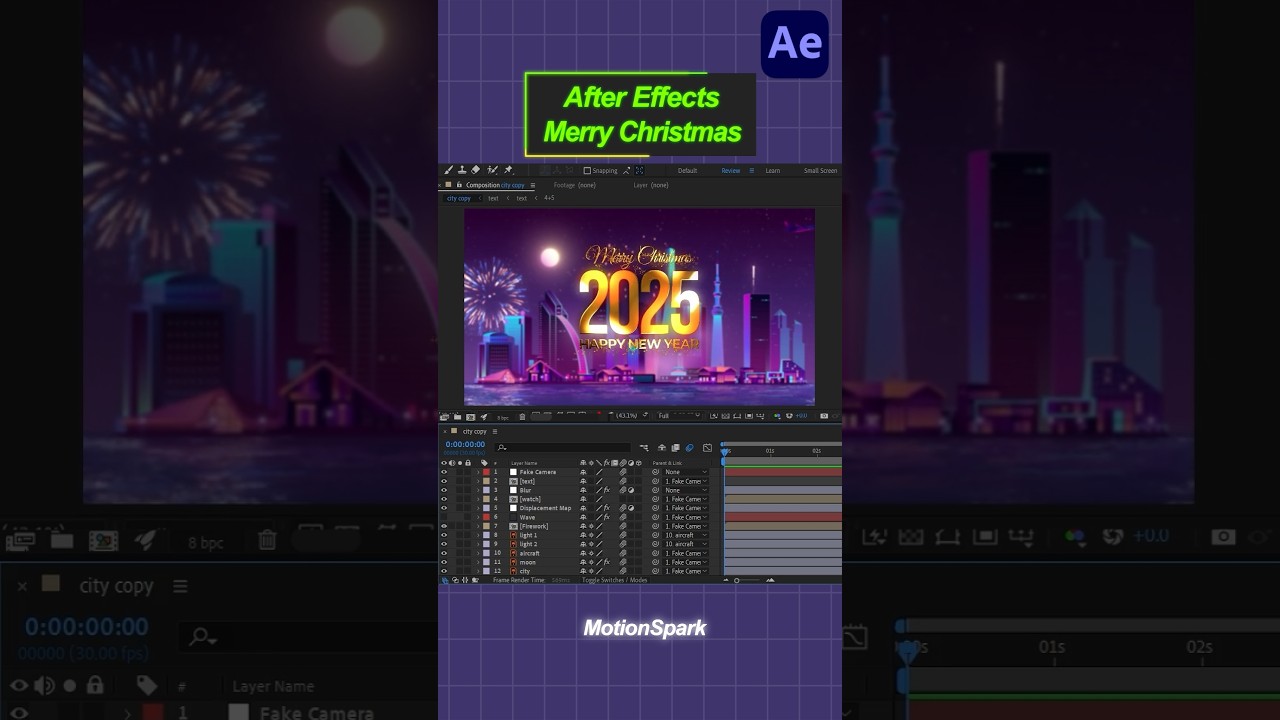Click the pick whip for Fake Camera layer

coord(655,472)
